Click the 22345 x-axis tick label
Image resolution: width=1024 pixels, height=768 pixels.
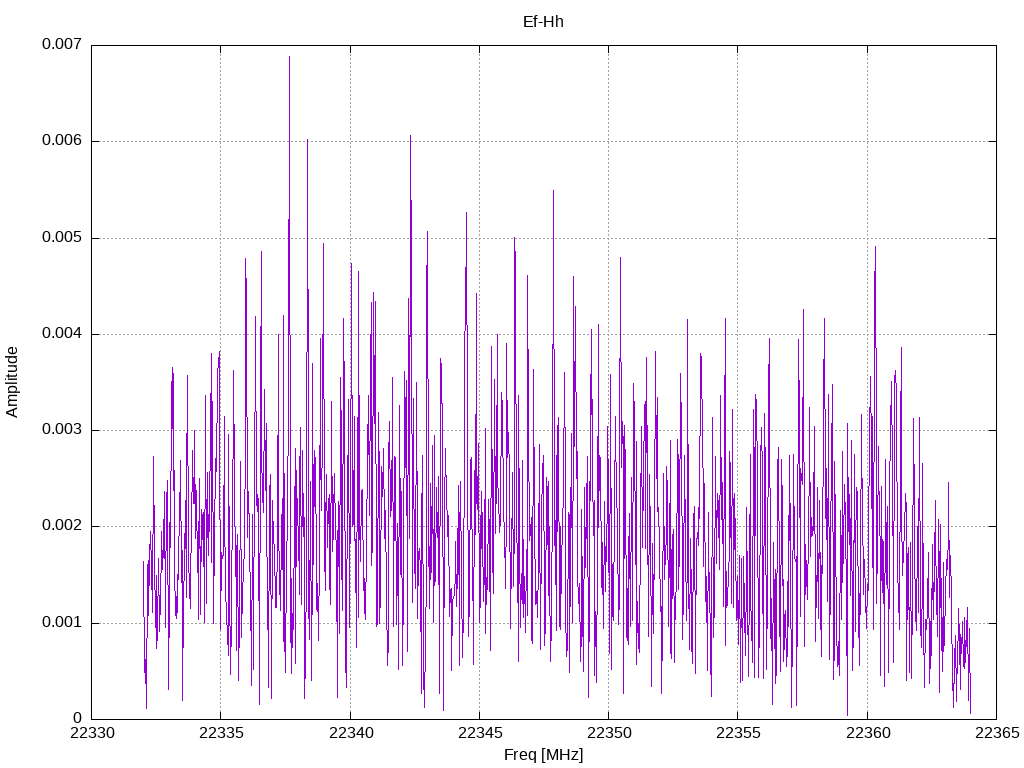coord(480,733)
